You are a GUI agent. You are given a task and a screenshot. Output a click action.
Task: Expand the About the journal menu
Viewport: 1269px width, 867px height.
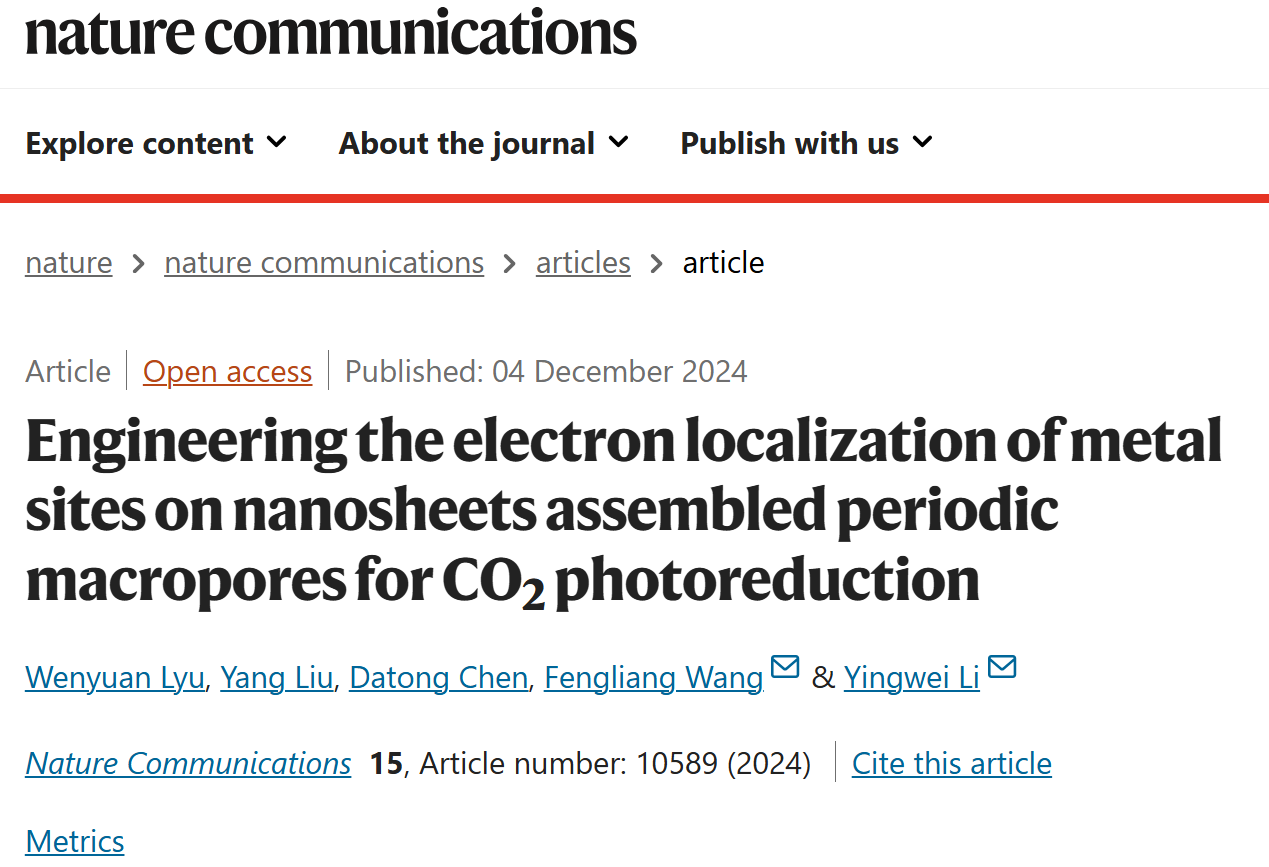point(484,143)
